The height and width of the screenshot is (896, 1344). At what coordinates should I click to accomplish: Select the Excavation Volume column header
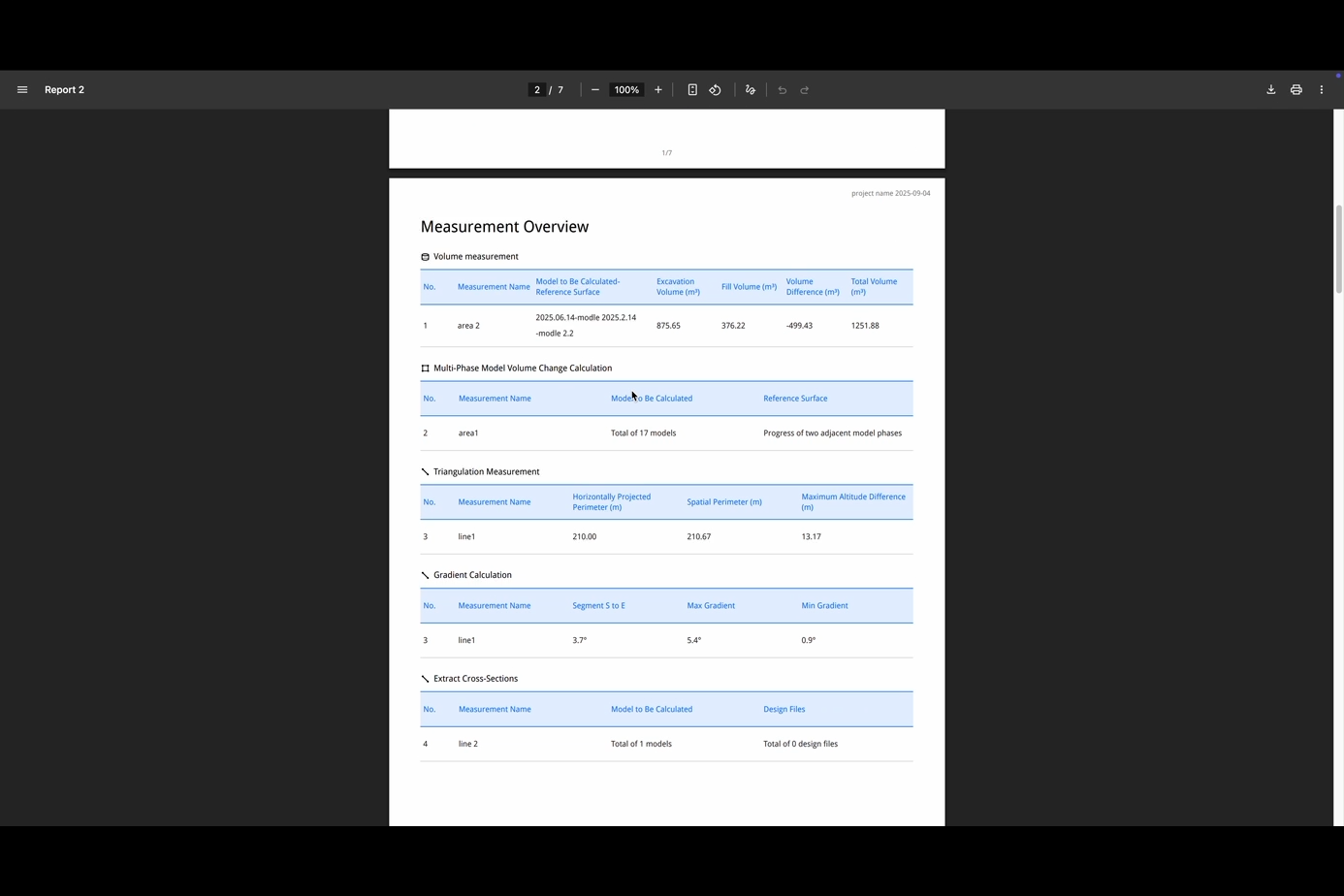click(x=678, y=287)
